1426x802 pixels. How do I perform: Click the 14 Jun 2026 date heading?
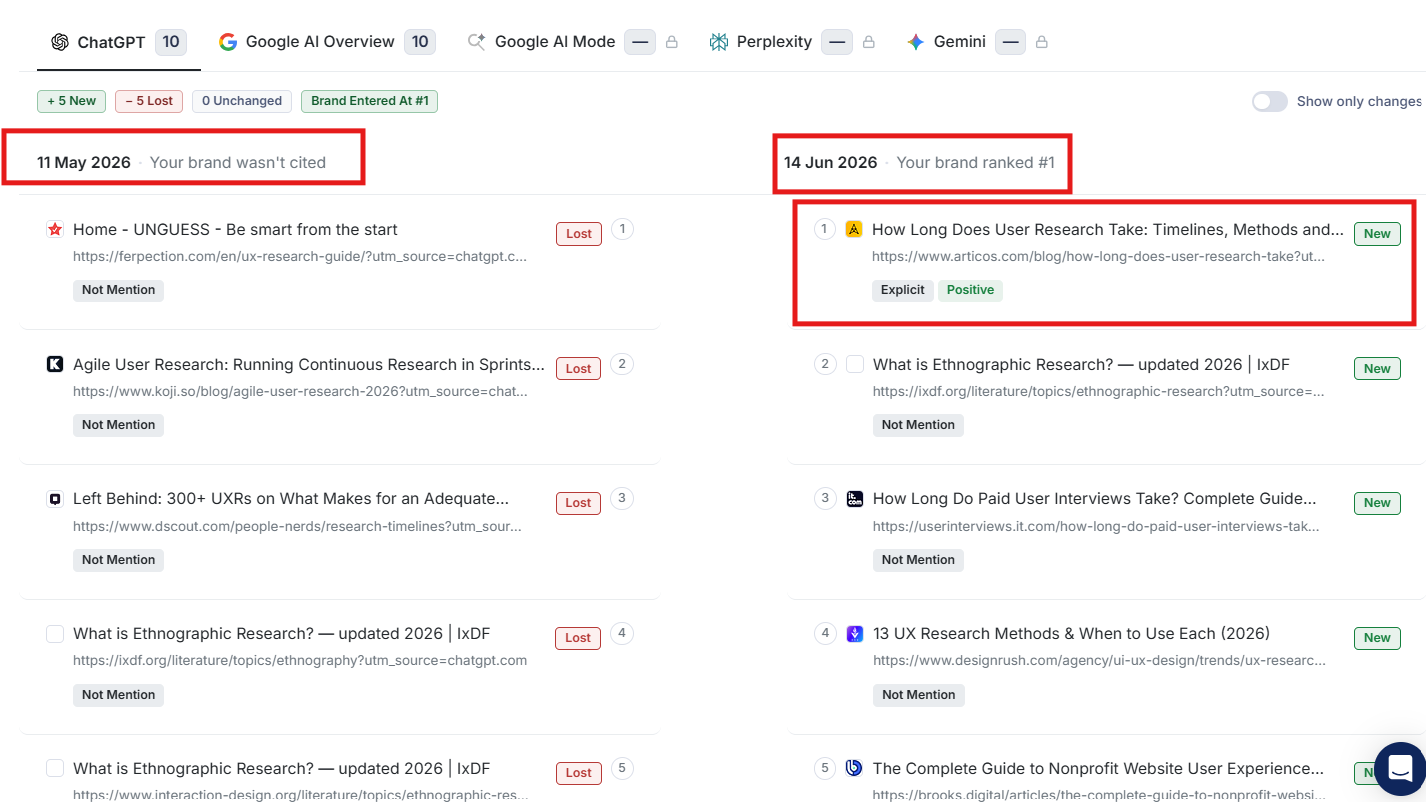point(831,163)
